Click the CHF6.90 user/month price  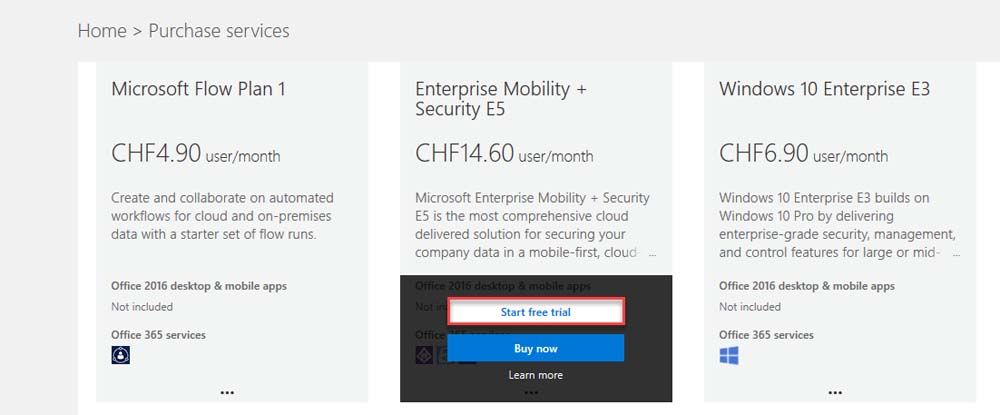[x=804, y=154]
